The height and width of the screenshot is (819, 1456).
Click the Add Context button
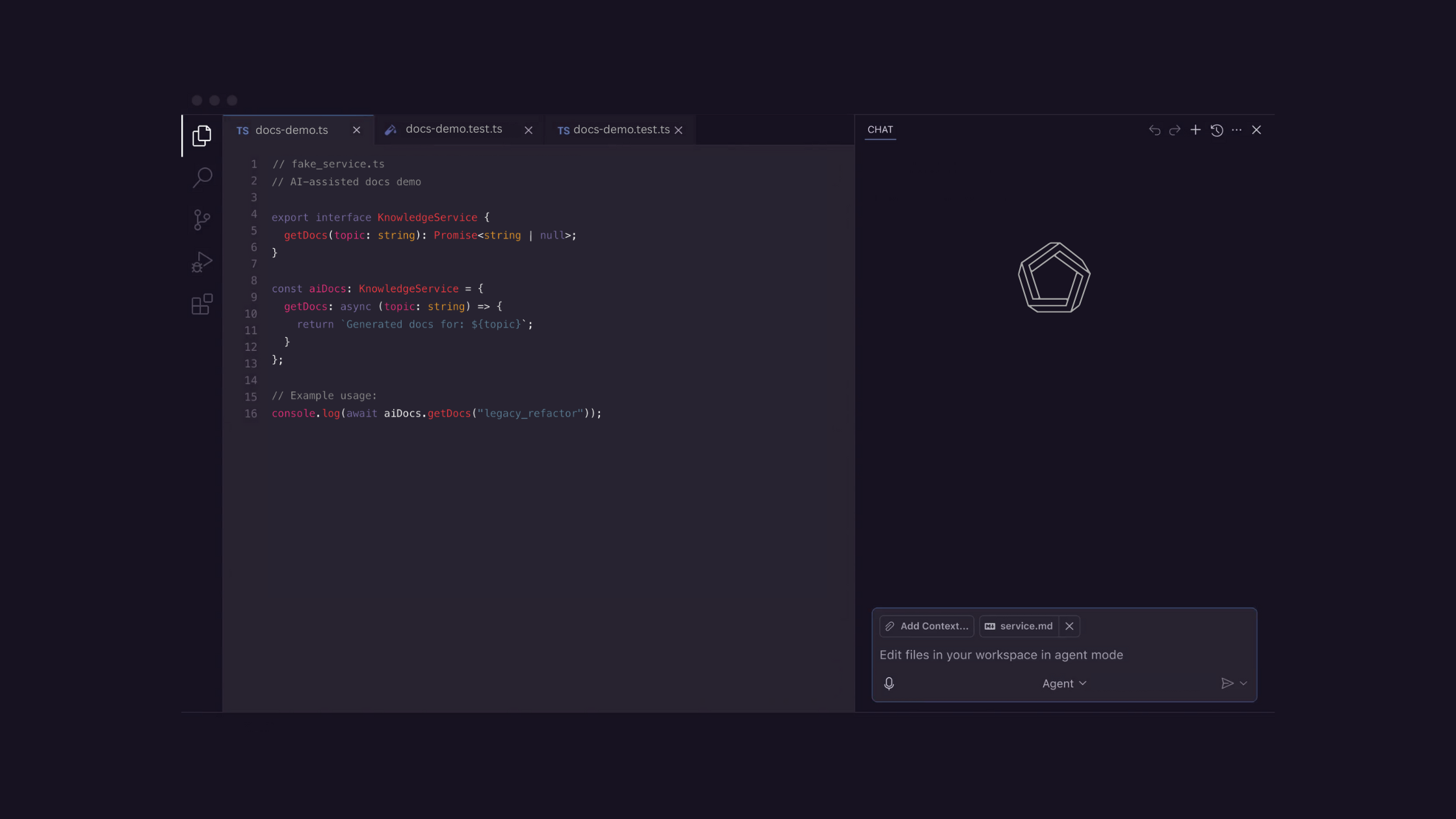(x=926, y=626)
